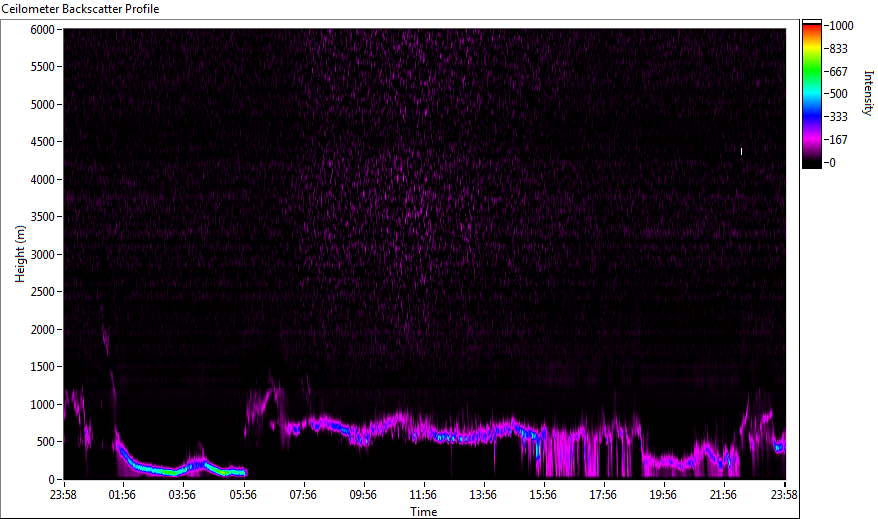Click the 03:56 time label
This screenshot has height=519, width=878.
click(x=183, y=495)
